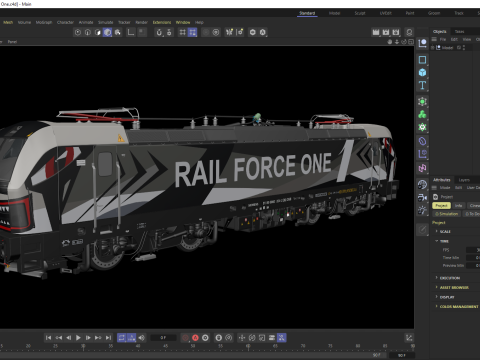Go to end of animation
Image resolution: width=480 pixels, height=360 pixels.
point(108,338)
